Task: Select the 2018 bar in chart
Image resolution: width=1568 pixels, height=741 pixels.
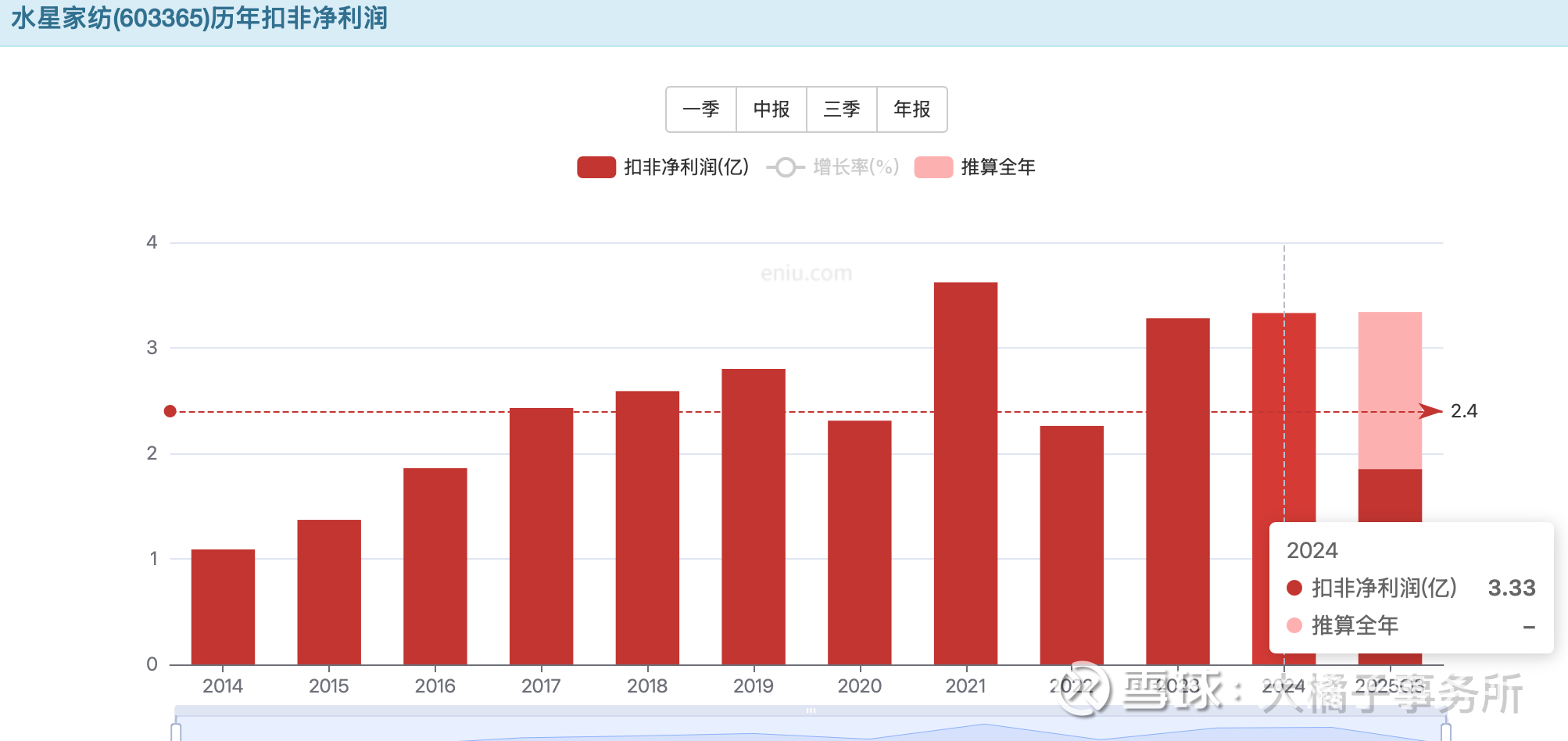Action: pyautogui.click(x=647, y=528)
